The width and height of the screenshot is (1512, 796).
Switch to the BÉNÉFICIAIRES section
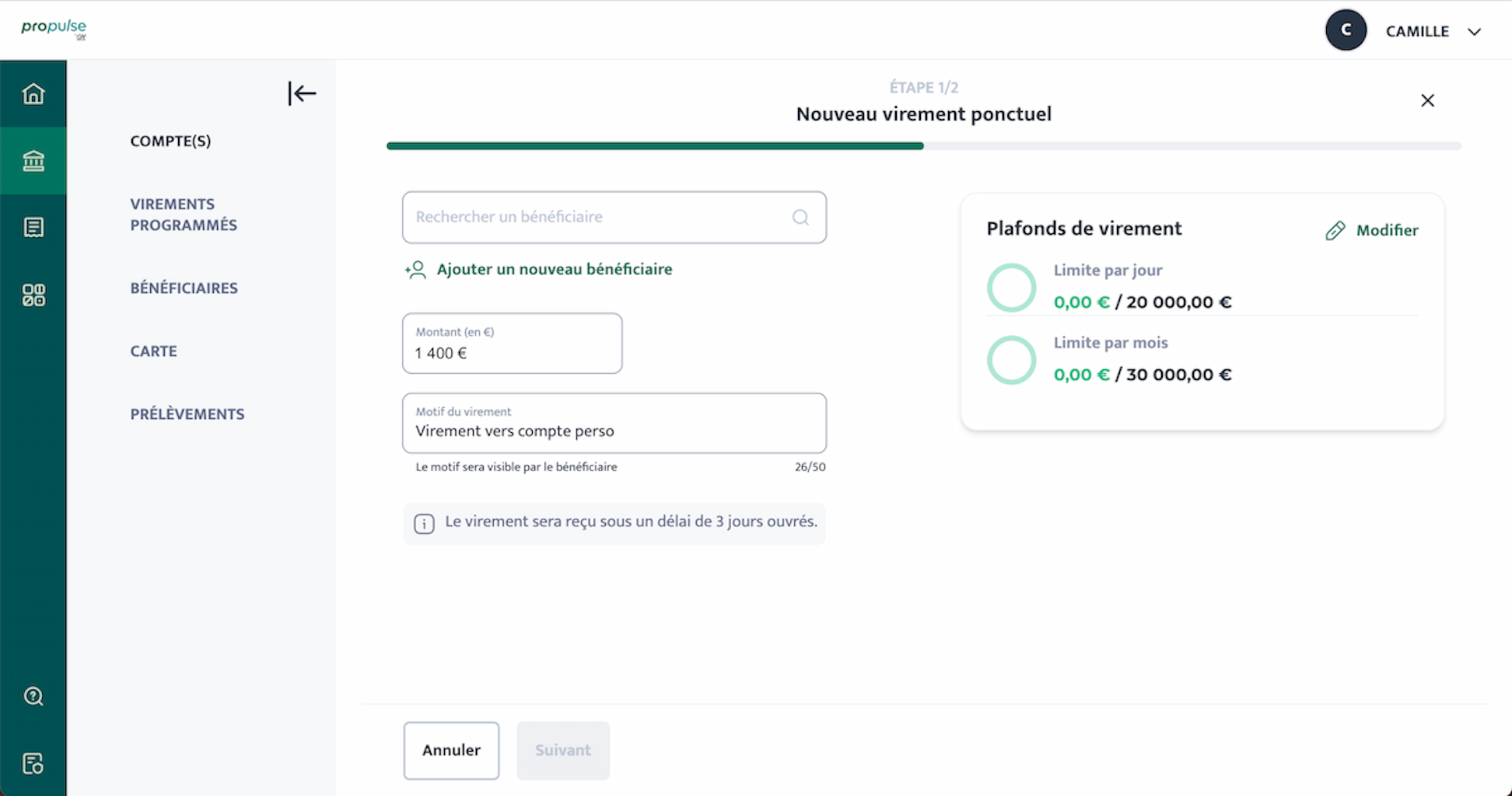point(184,288)
